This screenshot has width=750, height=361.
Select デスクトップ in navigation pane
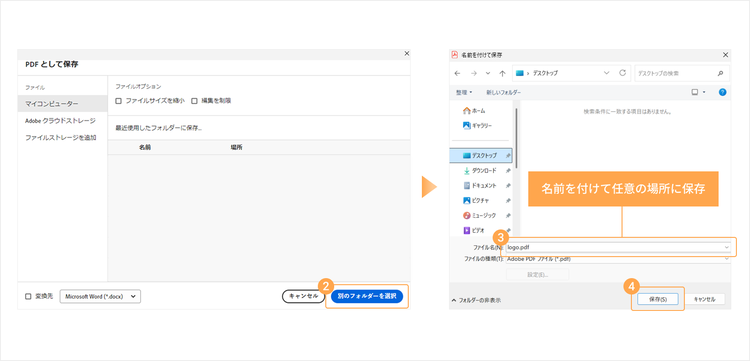pos(482,156)
